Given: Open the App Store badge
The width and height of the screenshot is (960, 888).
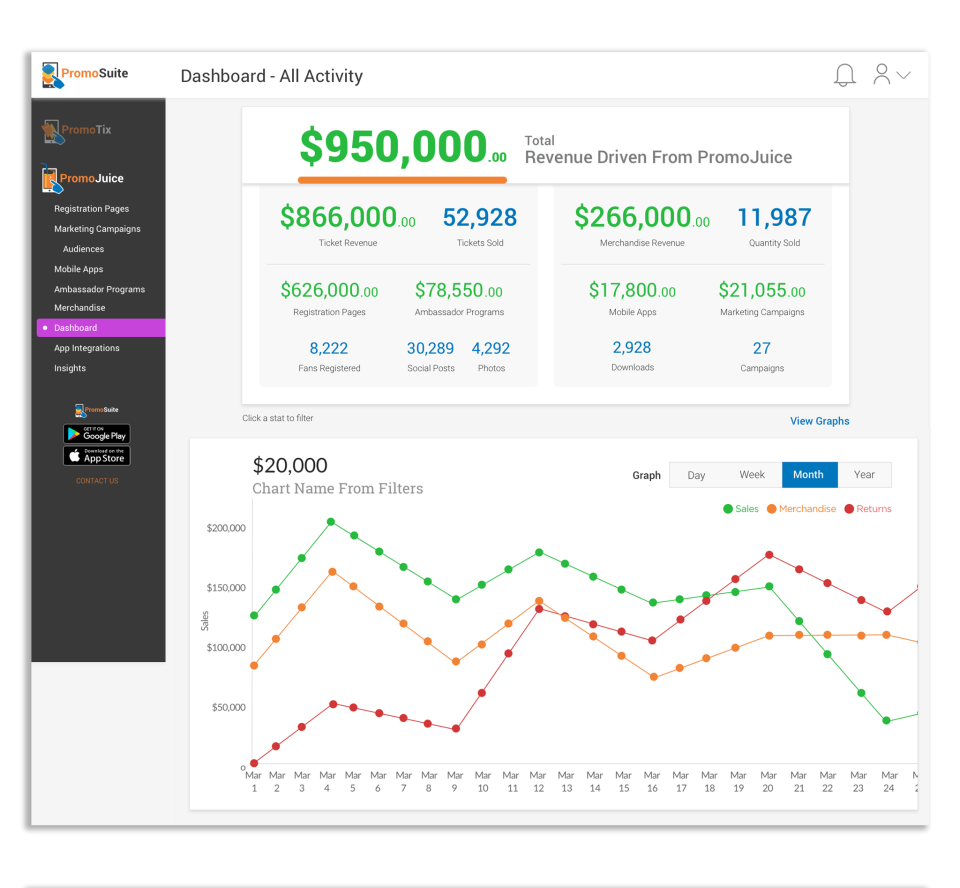Looking at the screenshot, I should [96, 455].
